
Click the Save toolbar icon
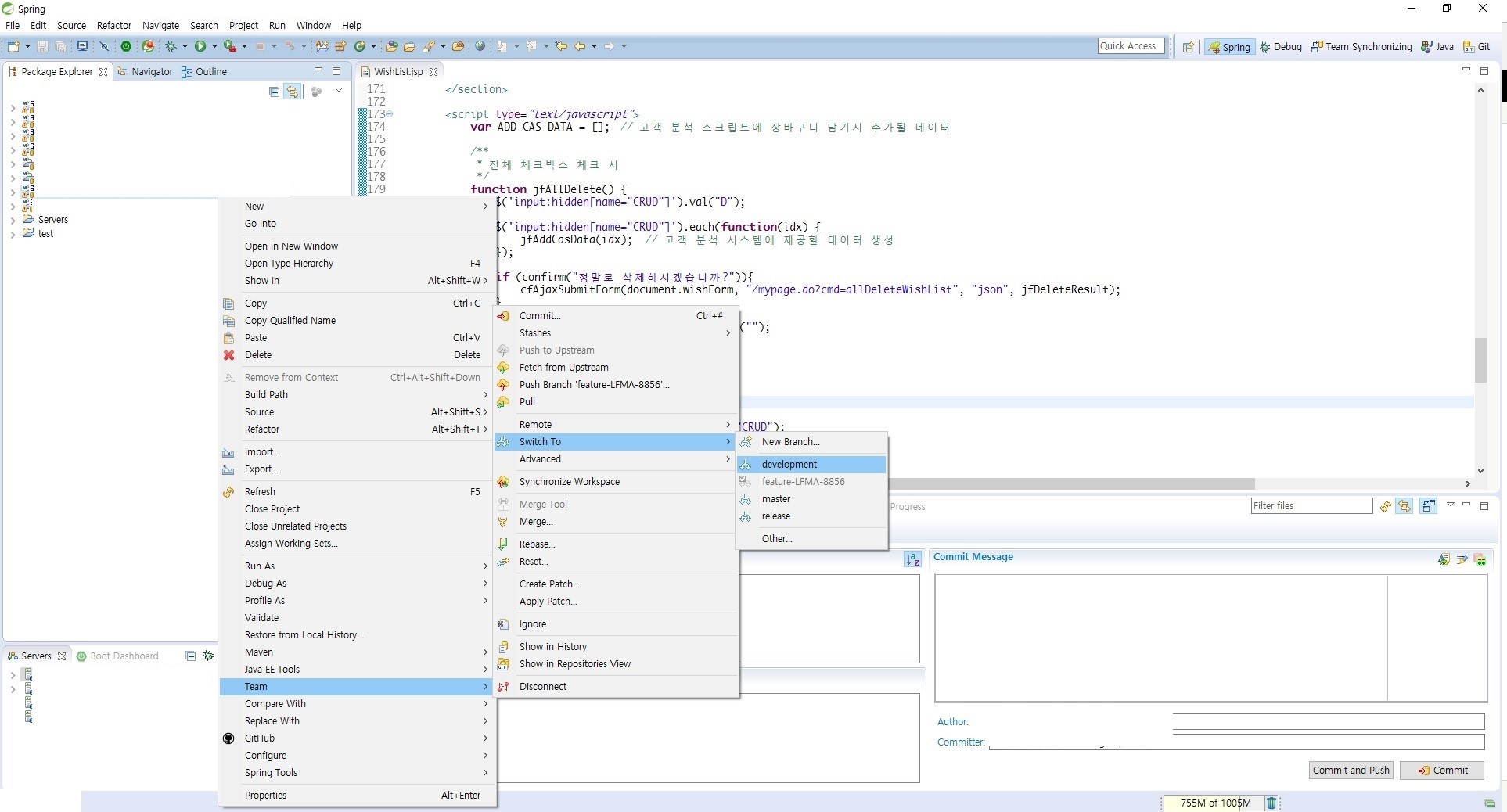[x=42, y=46]
